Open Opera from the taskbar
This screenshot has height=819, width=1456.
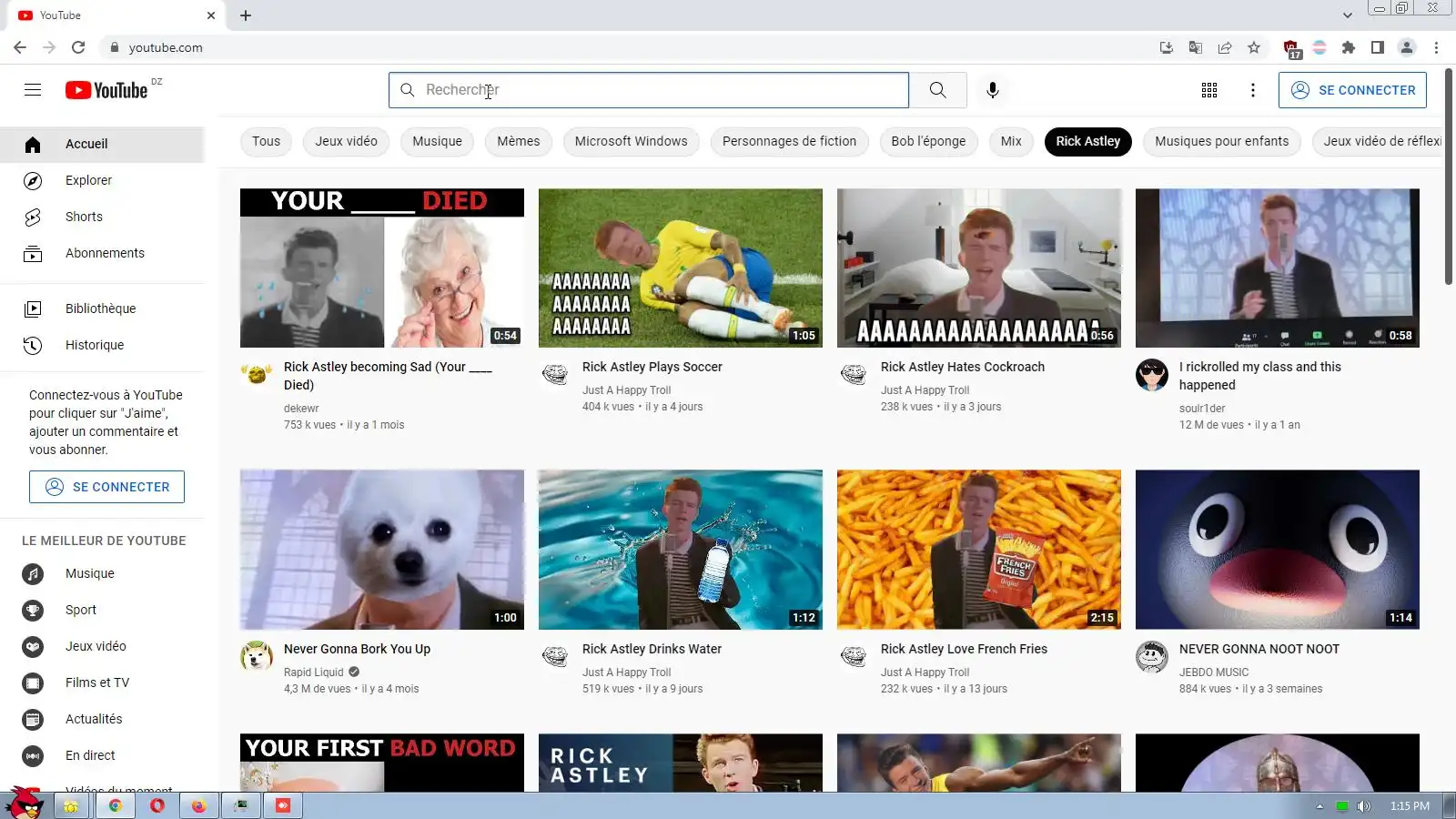[157, 805]
